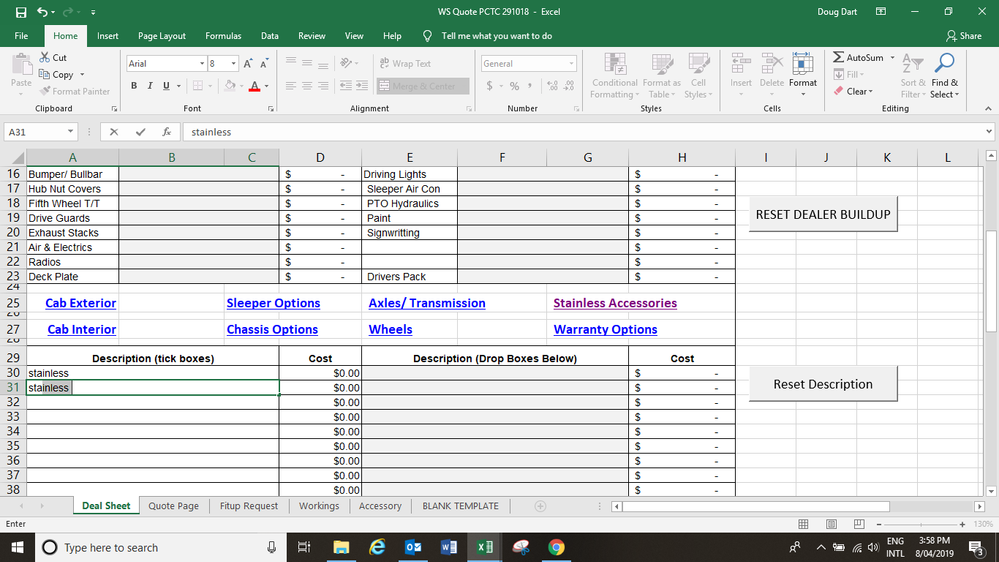999x562 pixels.
Task: Open the AutoSum dropdown arrow
Action: click(x=892, y=57)
